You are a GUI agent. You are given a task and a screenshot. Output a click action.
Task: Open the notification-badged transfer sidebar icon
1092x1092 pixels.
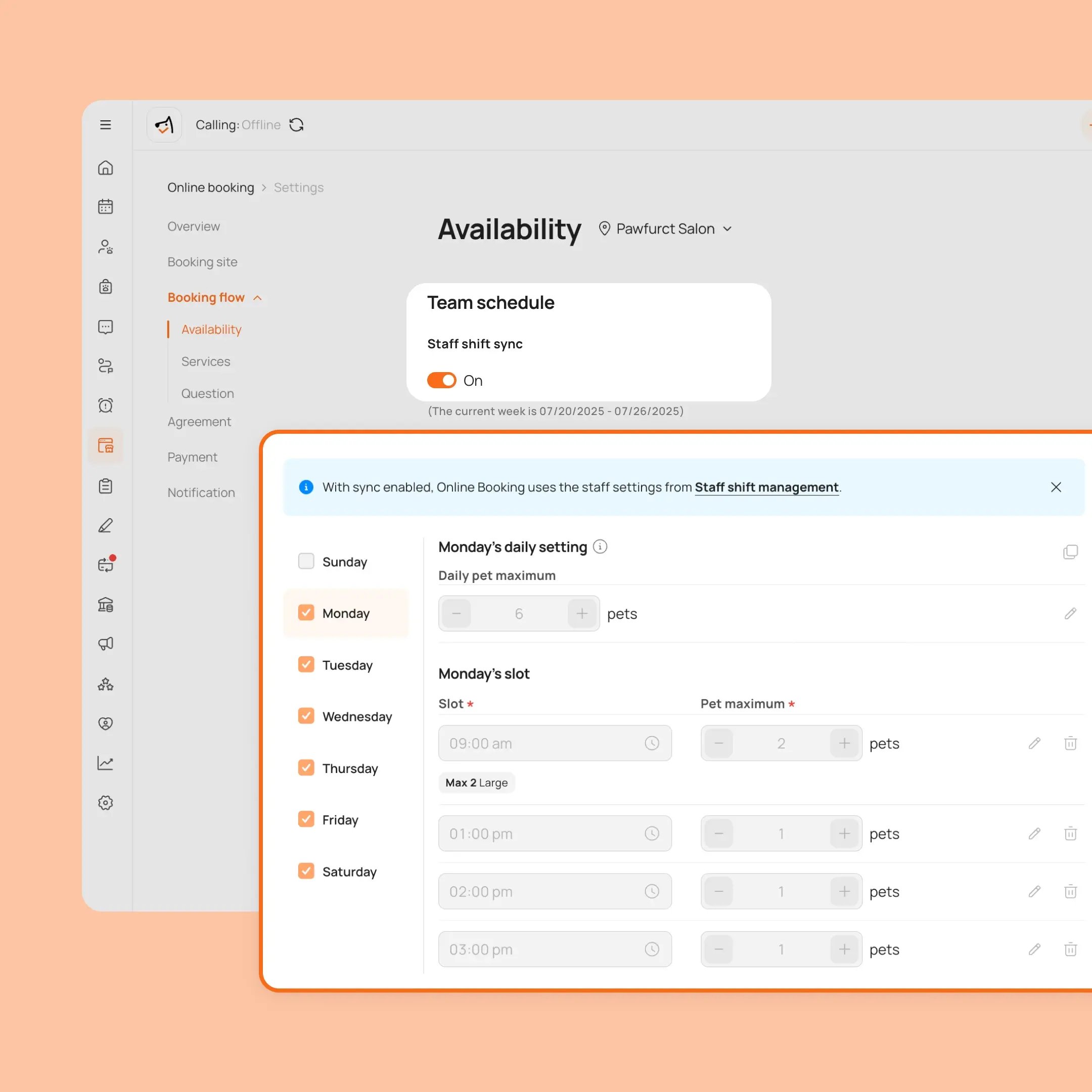tap(106, 564)
